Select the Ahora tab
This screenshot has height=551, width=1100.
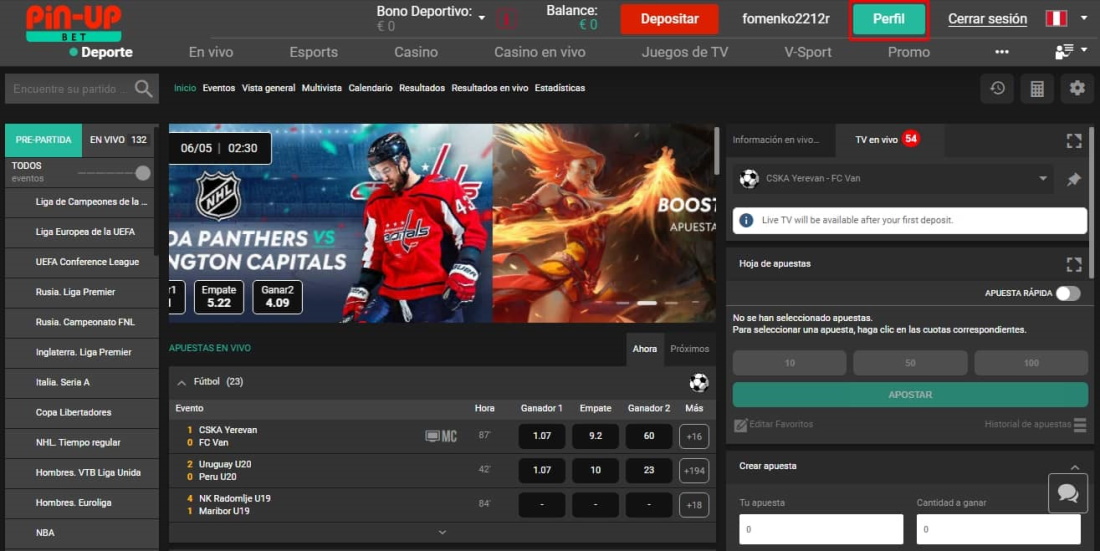645,349
